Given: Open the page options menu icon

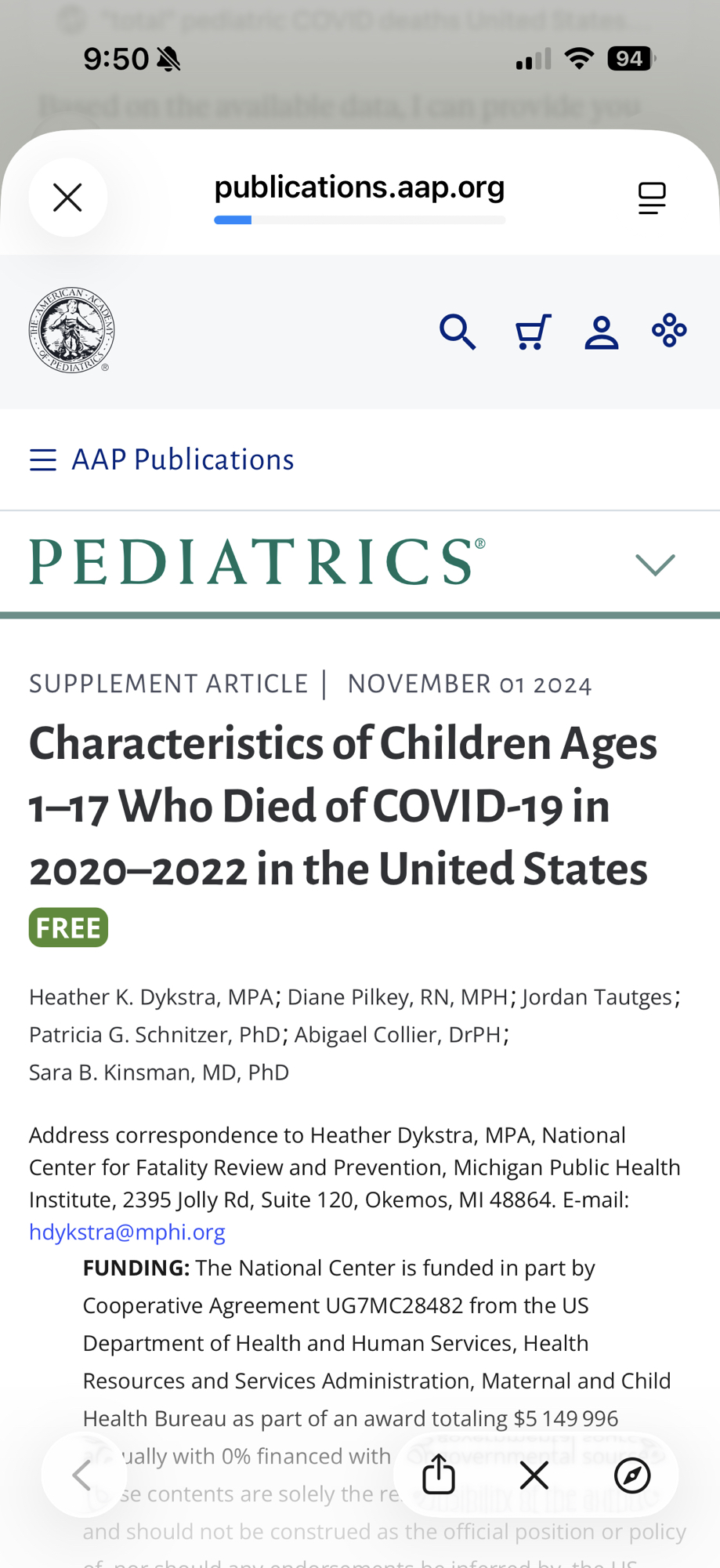Looking at the screenshot, I should pos(652,198).
